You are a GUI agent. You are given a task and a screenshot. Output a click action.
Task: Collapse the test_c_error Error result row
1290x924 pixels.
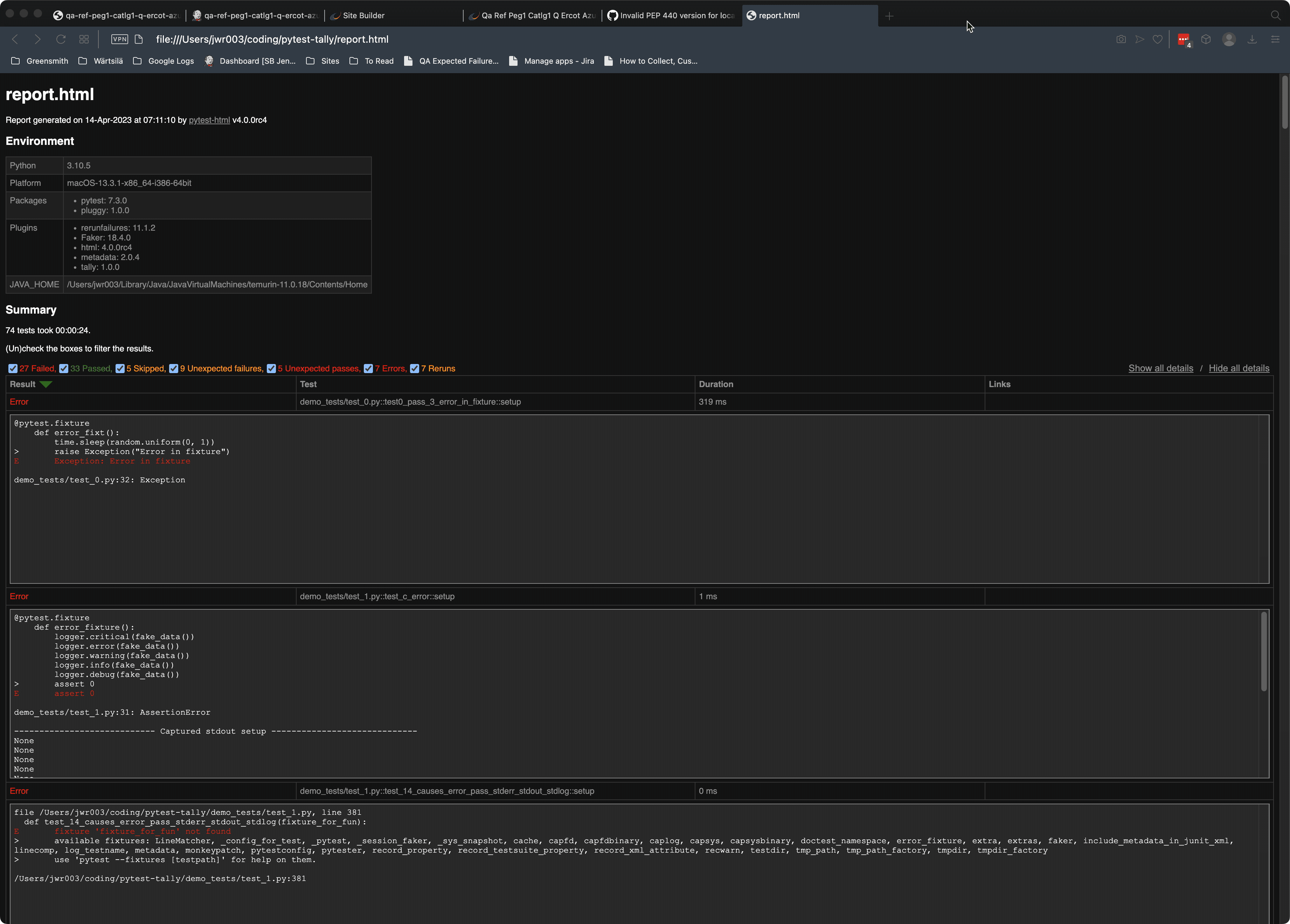point(19,596)
